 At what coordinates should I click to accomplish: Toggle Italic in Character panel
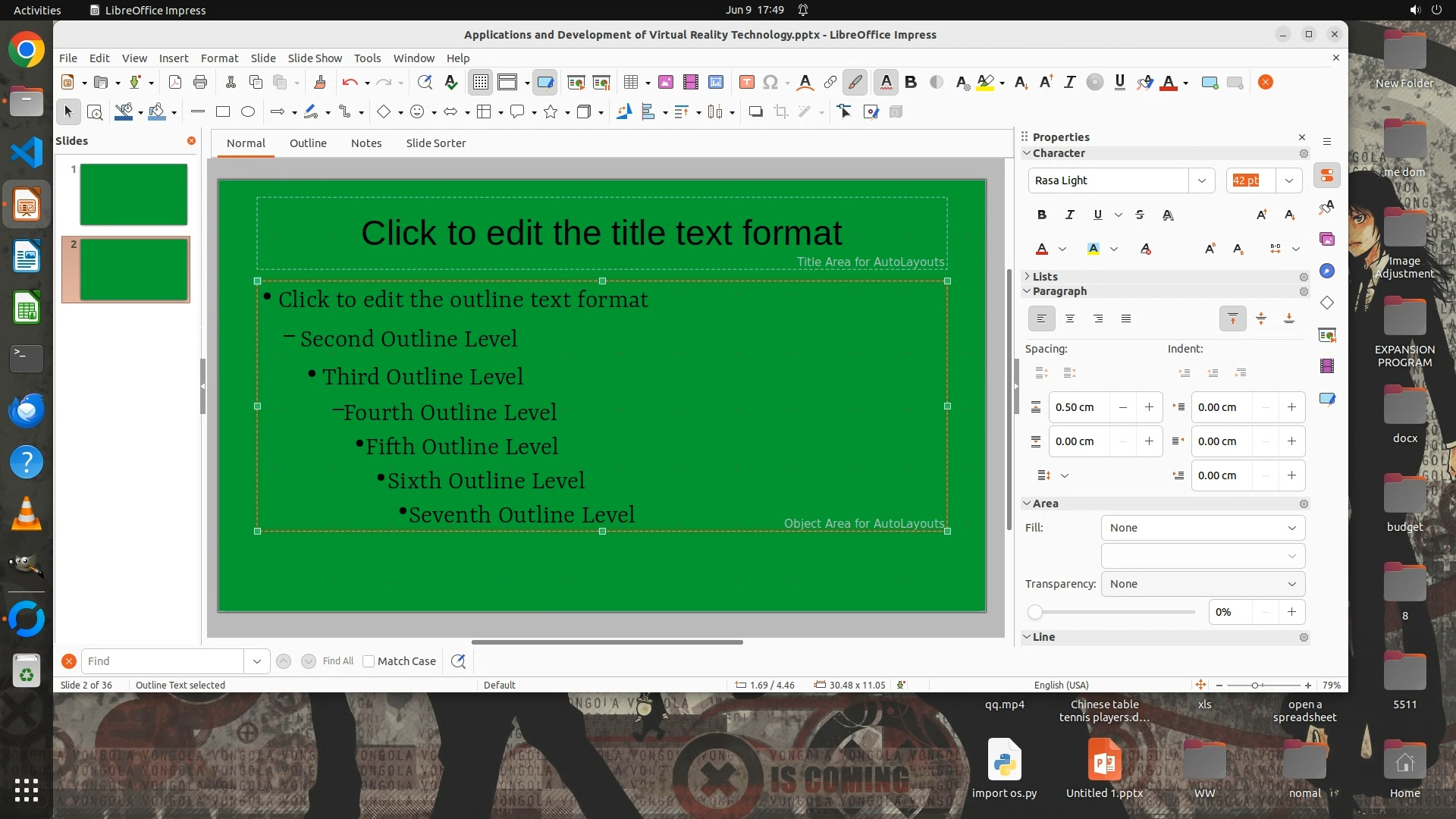point(1070,215)
